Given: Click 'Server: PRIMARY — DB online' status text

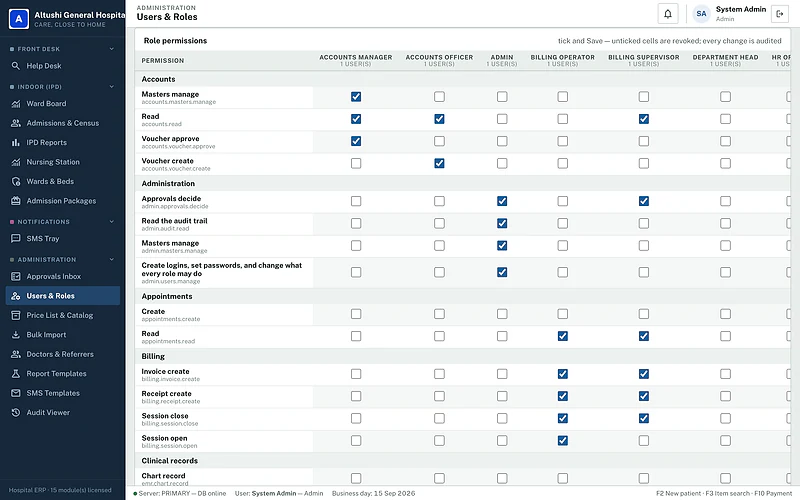Looking at the screenshot, I should [x=180, y=493].
